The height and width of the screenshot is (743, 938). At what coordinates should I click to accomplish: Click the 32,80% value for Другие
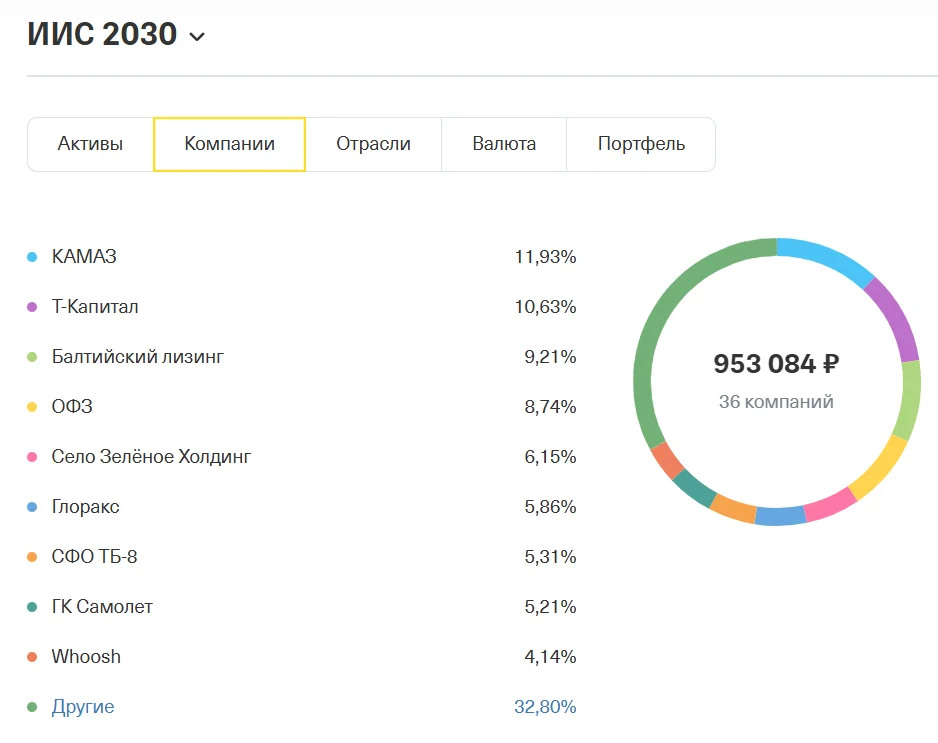[545, 707]
